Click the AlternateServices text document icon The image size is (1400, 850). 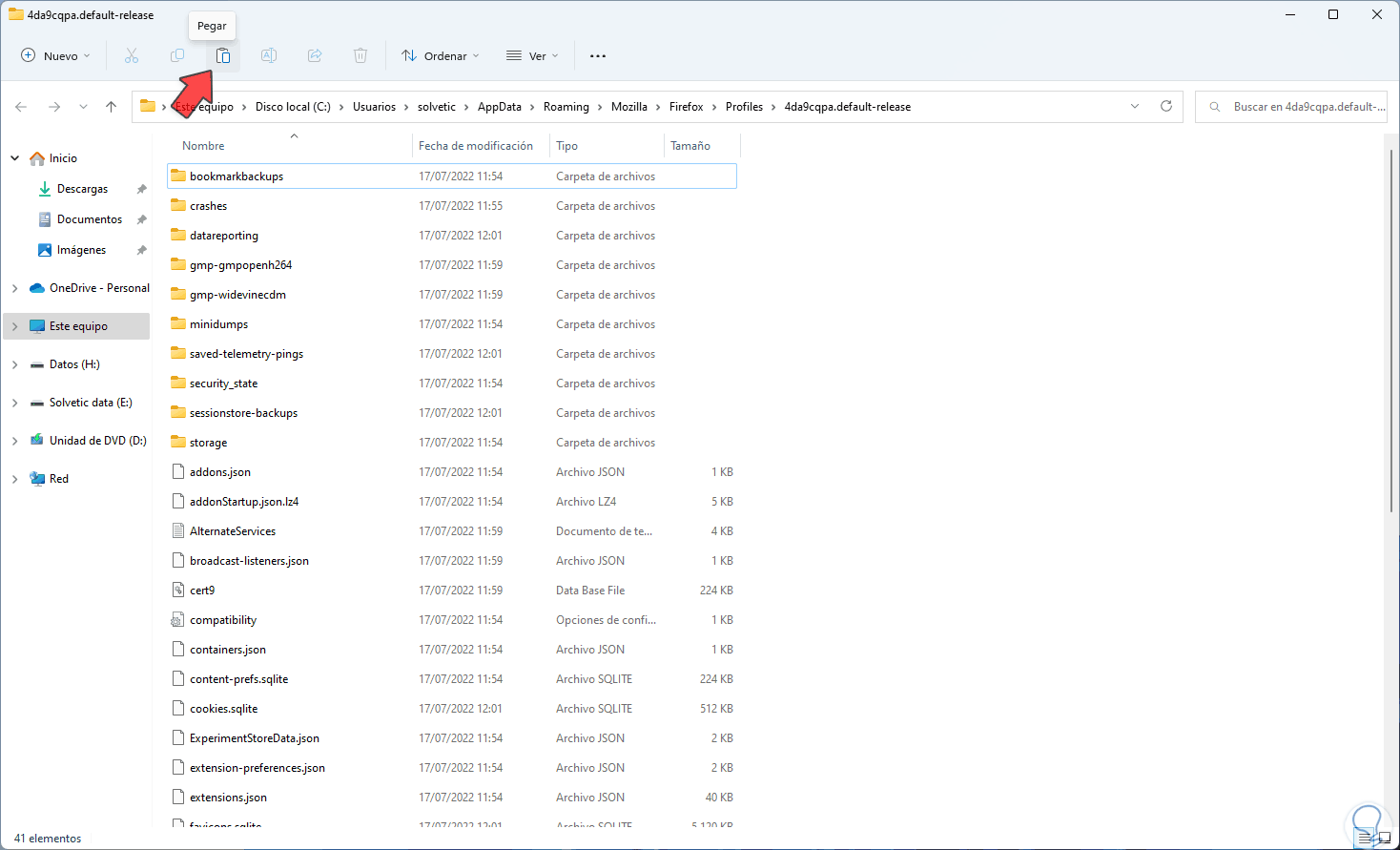point(178,530)
